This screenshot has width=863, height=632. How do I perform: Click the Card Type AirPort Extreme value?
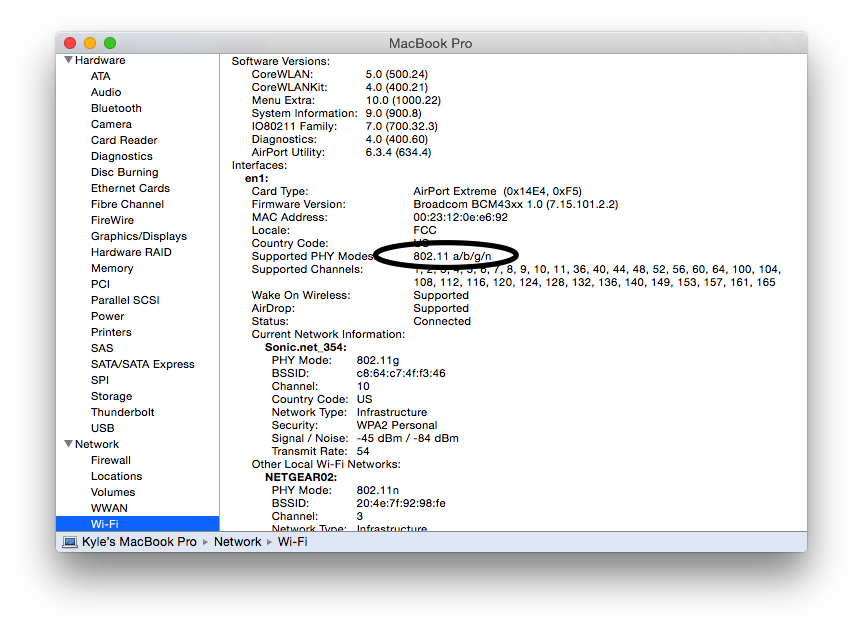click(x=497, y=191)
